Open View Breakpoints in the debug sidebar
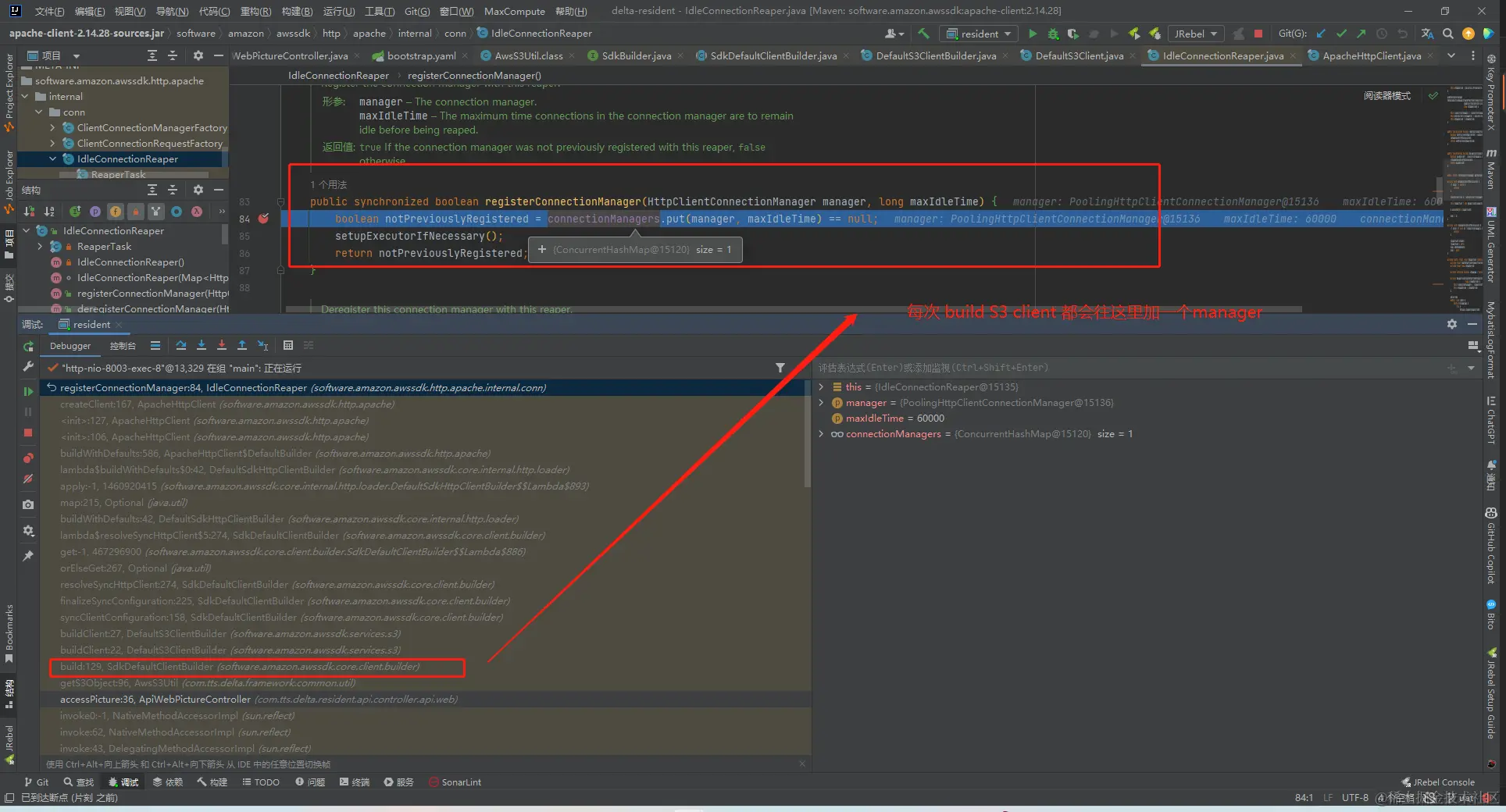This screenshot has height=812, width=1506. [28, 458]
